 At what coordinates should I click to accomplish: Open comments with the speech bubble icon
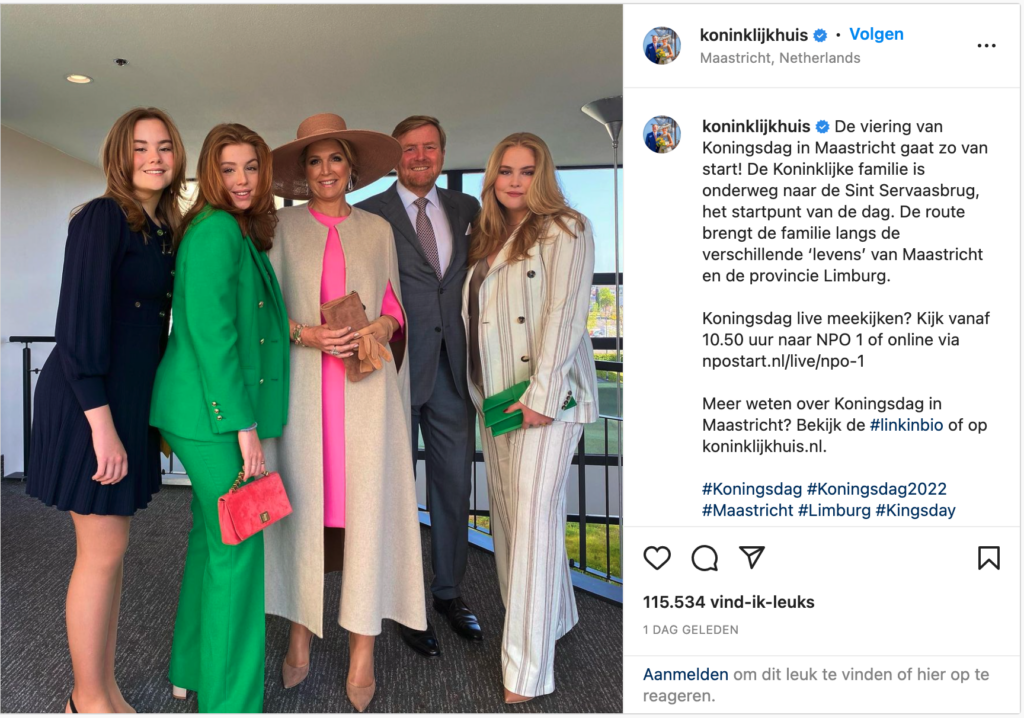(x=705, y=558)
